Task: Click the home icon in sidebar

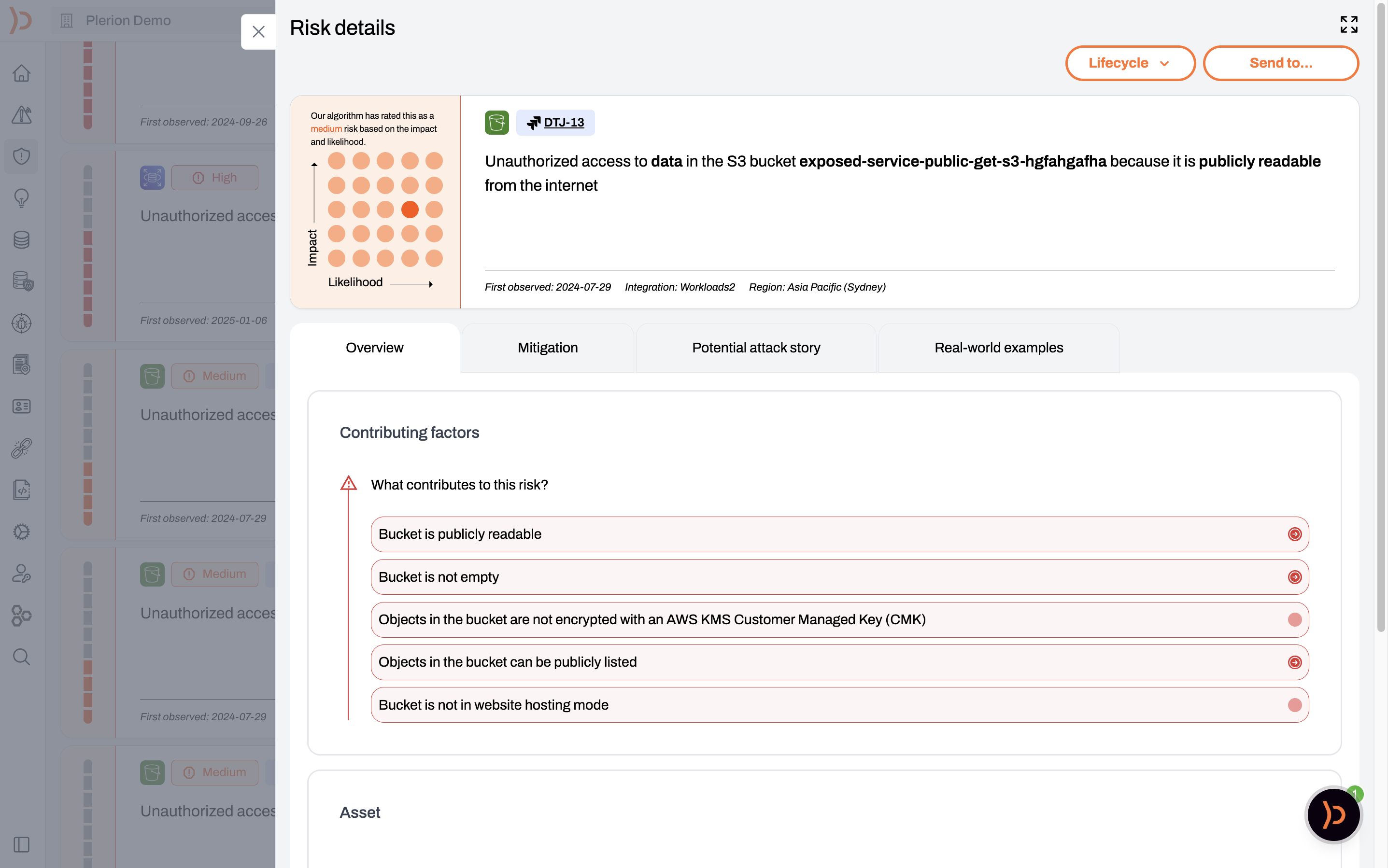Action: click(21, 73)
